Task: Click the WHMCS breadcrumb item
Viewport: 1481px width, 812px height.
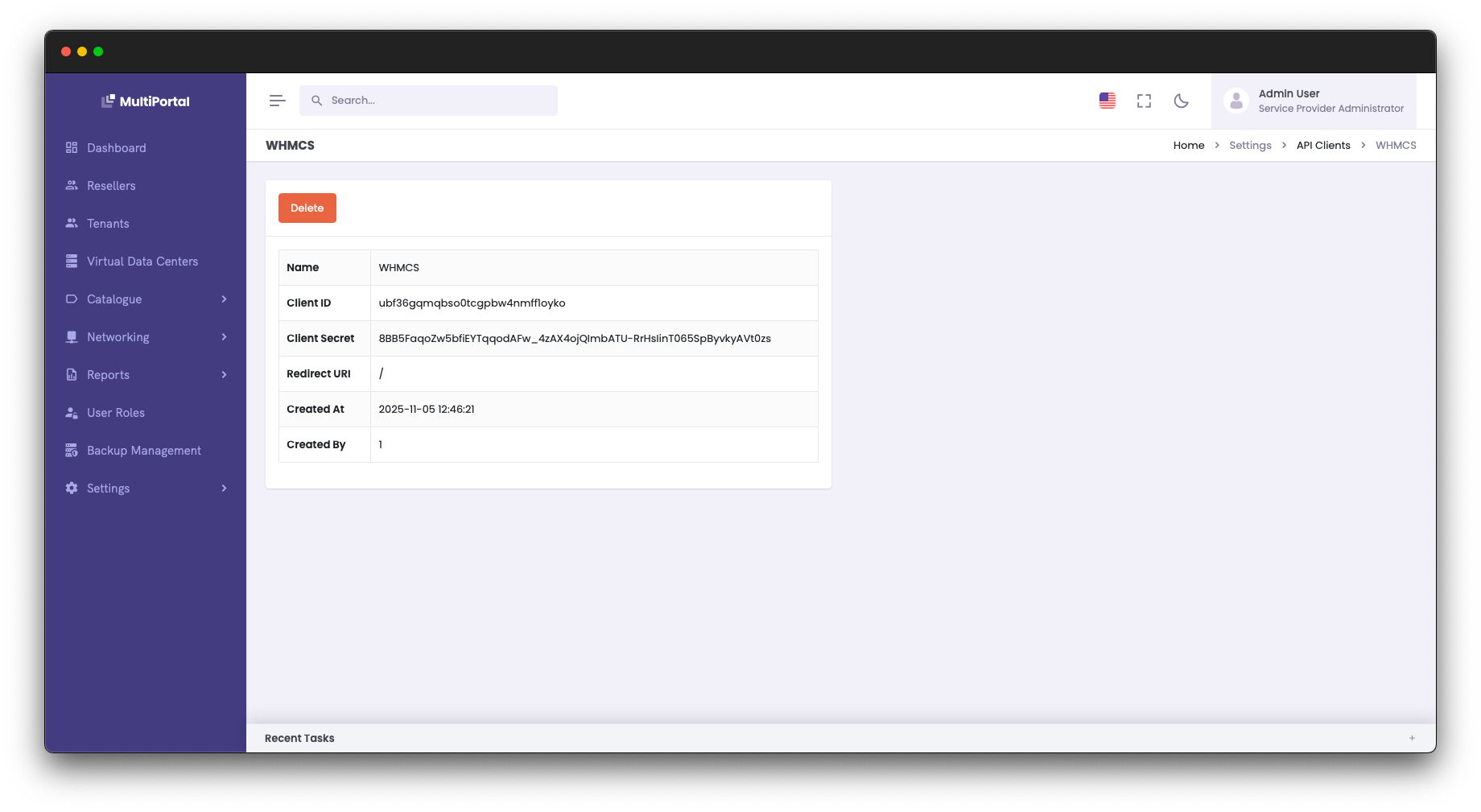Action: (x=1396, y=145)
